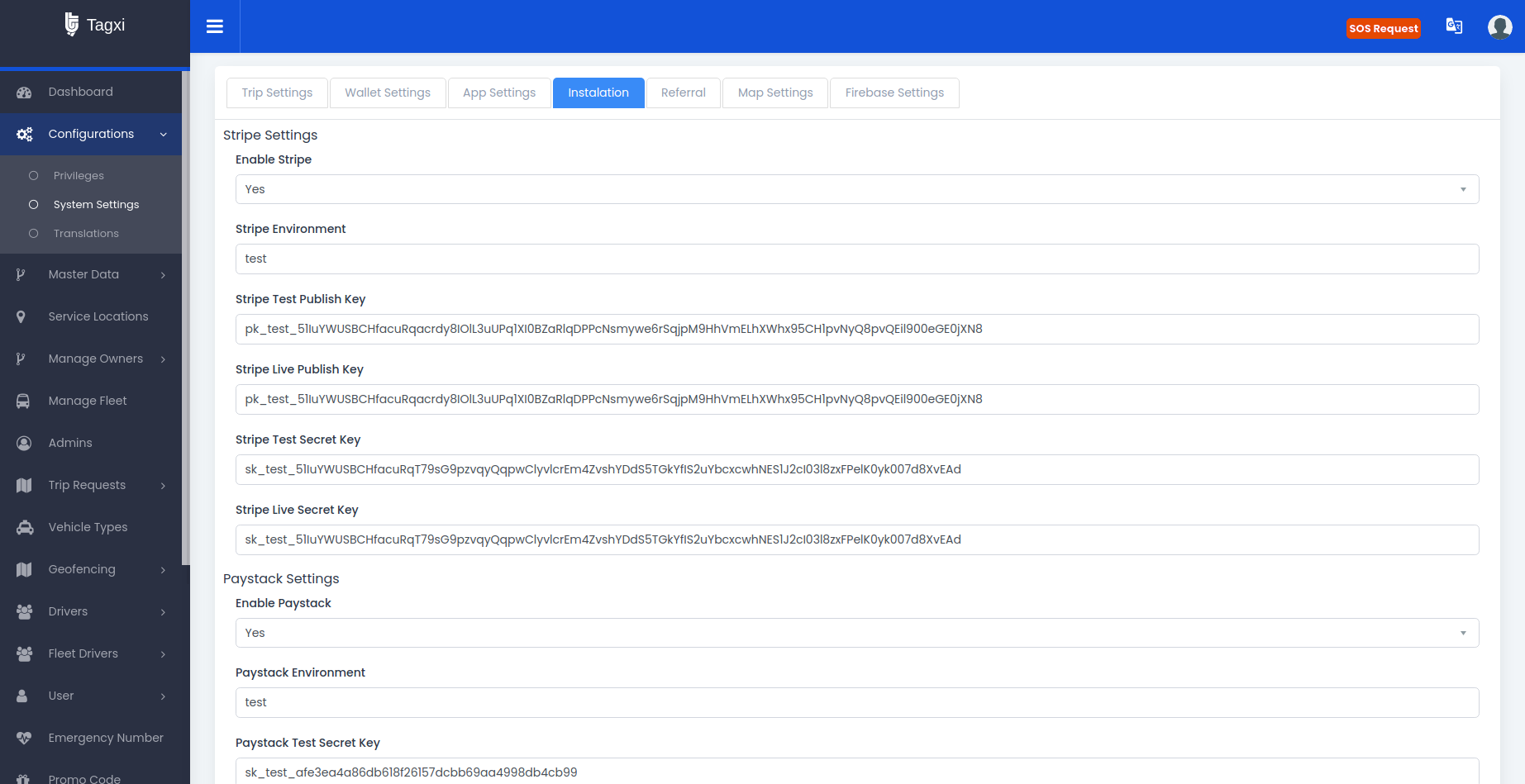Select the Instalation tab
Viewport: 1525px width, 784px height.
[x=598, y=93]
